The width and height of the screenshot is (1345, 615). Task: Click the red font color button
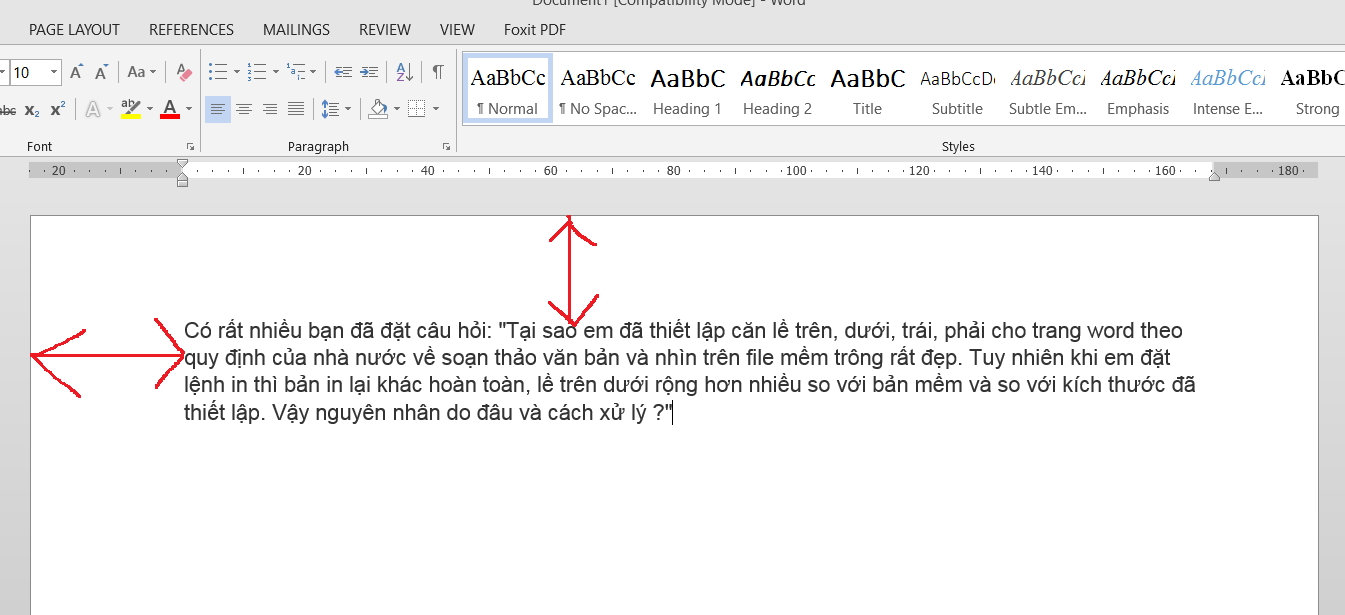(x=169, y=109)
